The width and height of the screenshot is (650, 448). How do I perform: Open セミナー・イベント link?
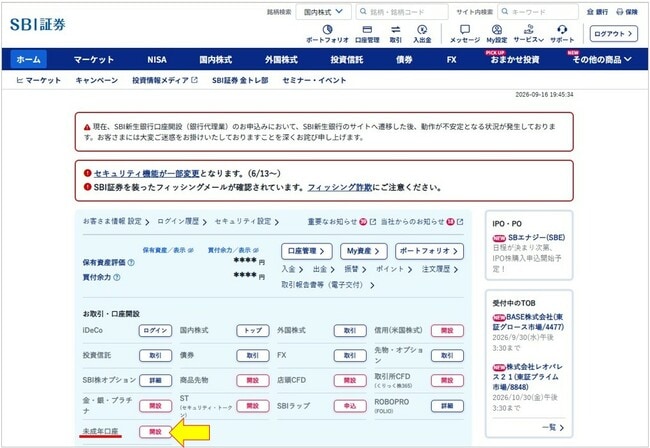pos(314,80)
